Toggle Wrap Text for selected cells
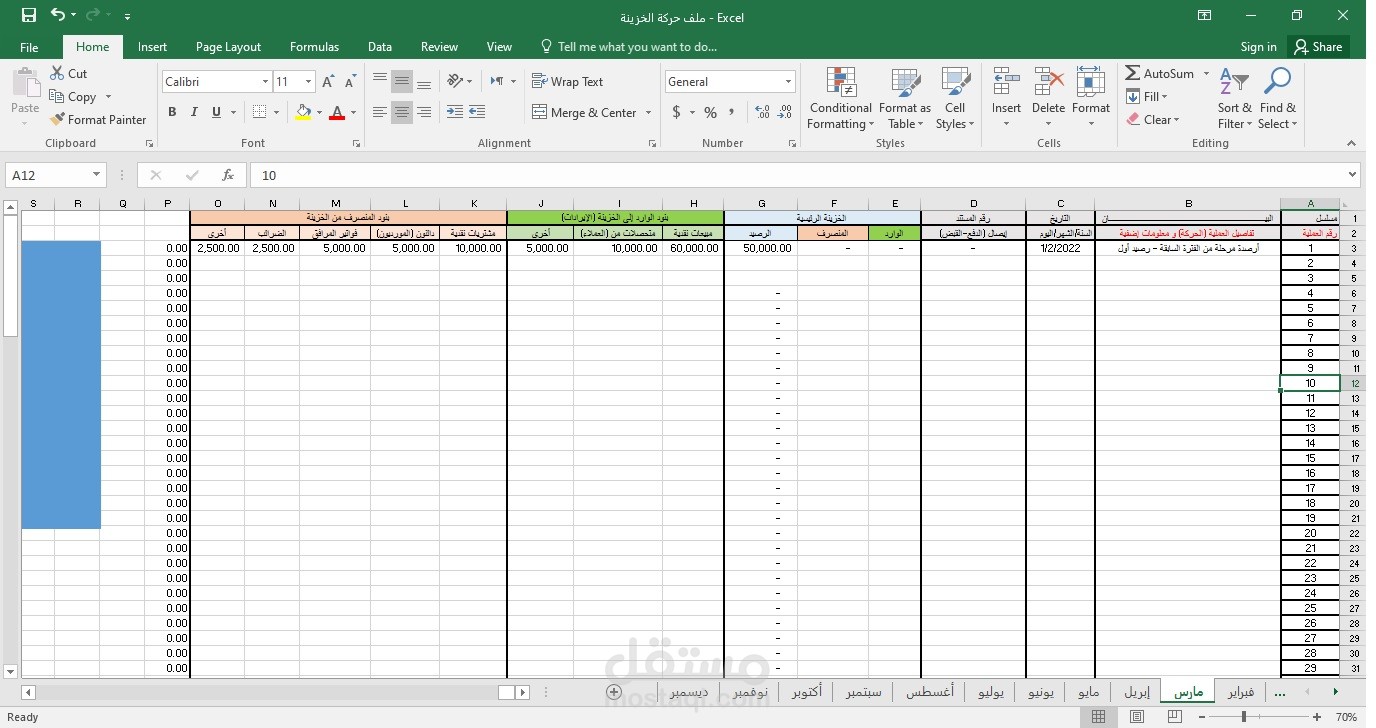The height and width of the screenshot is (728, 1376). click(x=568, y=81)
